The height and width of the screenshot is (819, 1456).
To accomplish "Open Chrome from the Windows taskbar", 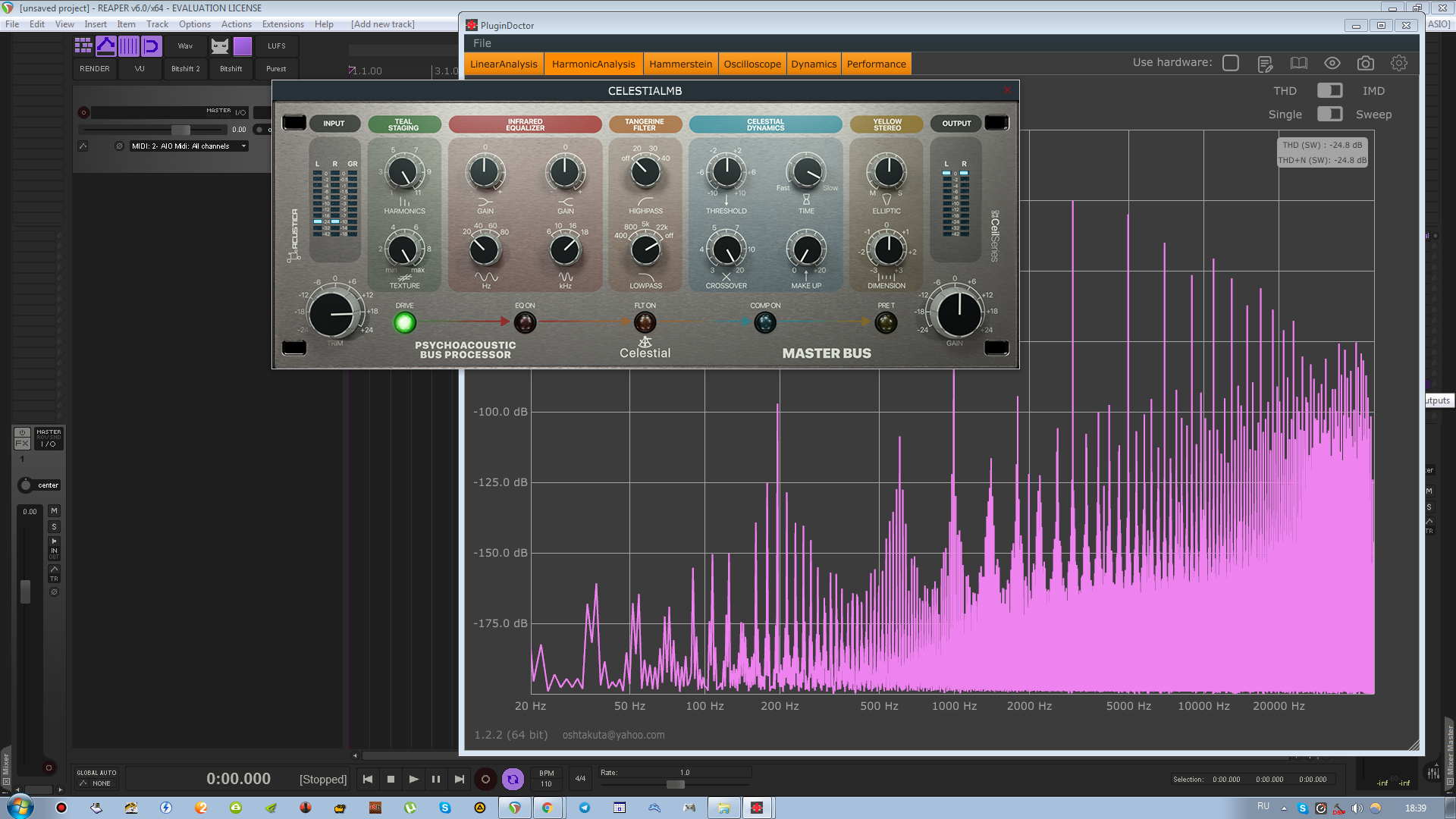I will click(x=547, y=808).
